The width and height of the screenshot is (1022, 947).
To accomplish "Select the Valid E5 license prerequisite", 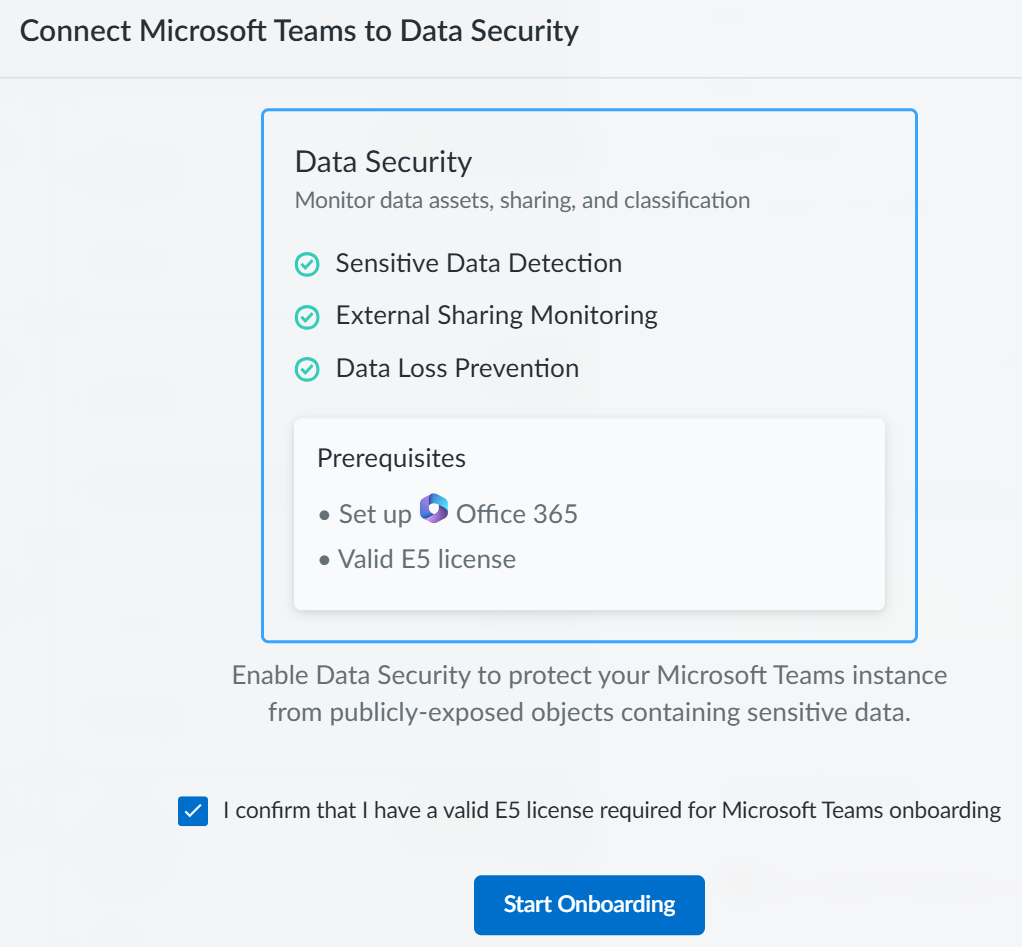I will 427,559.
